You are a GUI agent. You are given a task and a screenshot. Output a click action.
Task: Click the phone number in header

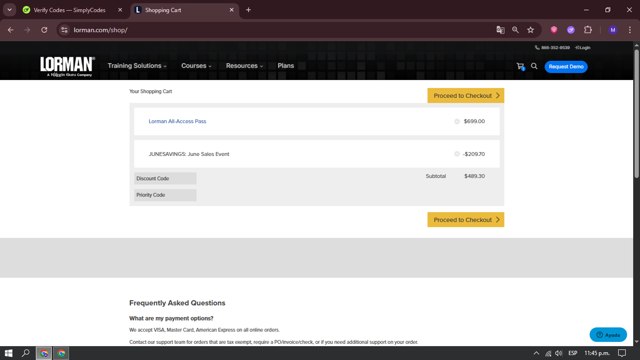(x=552, y=48)
